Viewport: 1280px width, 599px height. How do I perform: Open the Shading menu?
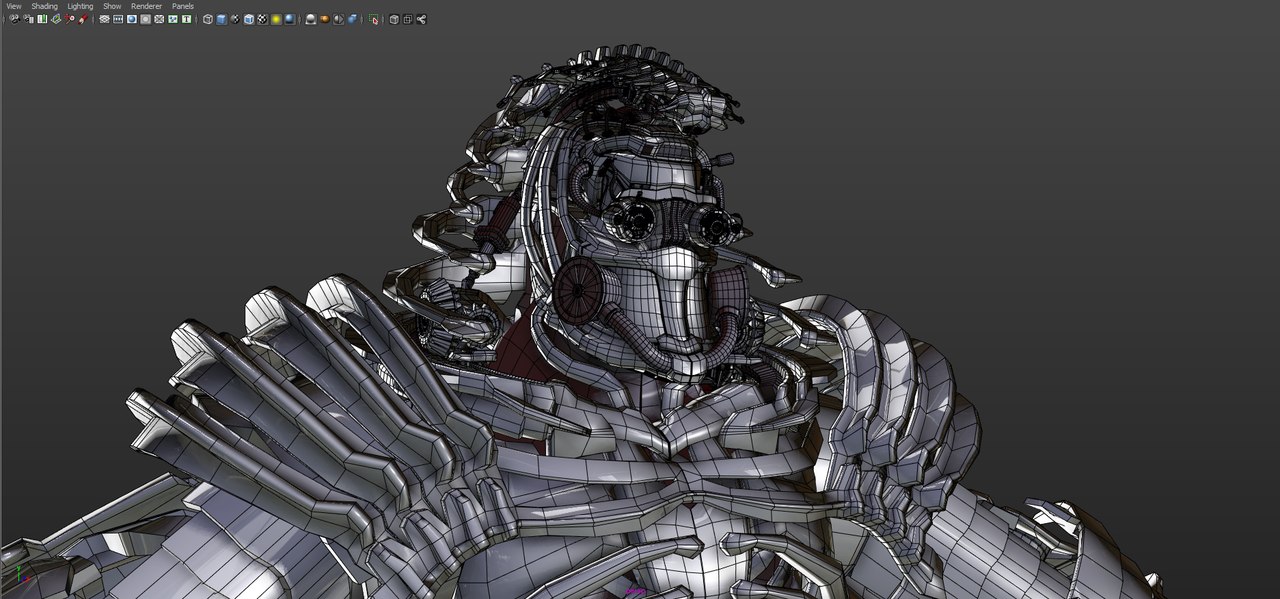pyautogui.click(x=45, y=6)
